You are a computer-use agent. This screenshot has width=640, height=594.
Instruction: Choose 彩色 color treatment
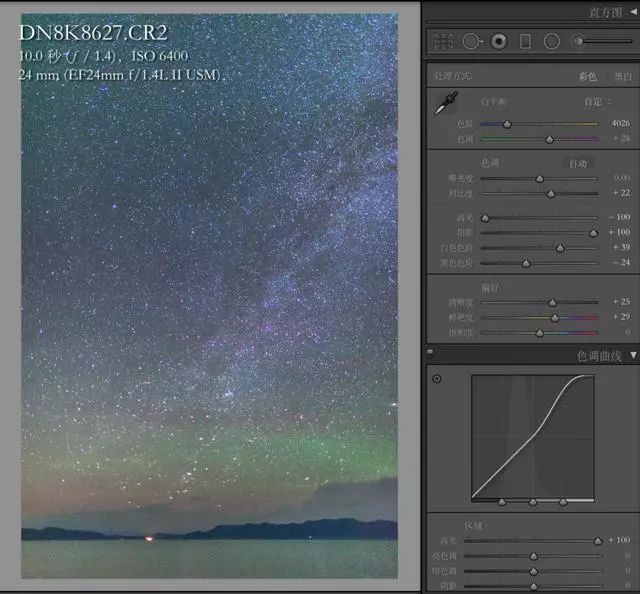pos(587,76)
